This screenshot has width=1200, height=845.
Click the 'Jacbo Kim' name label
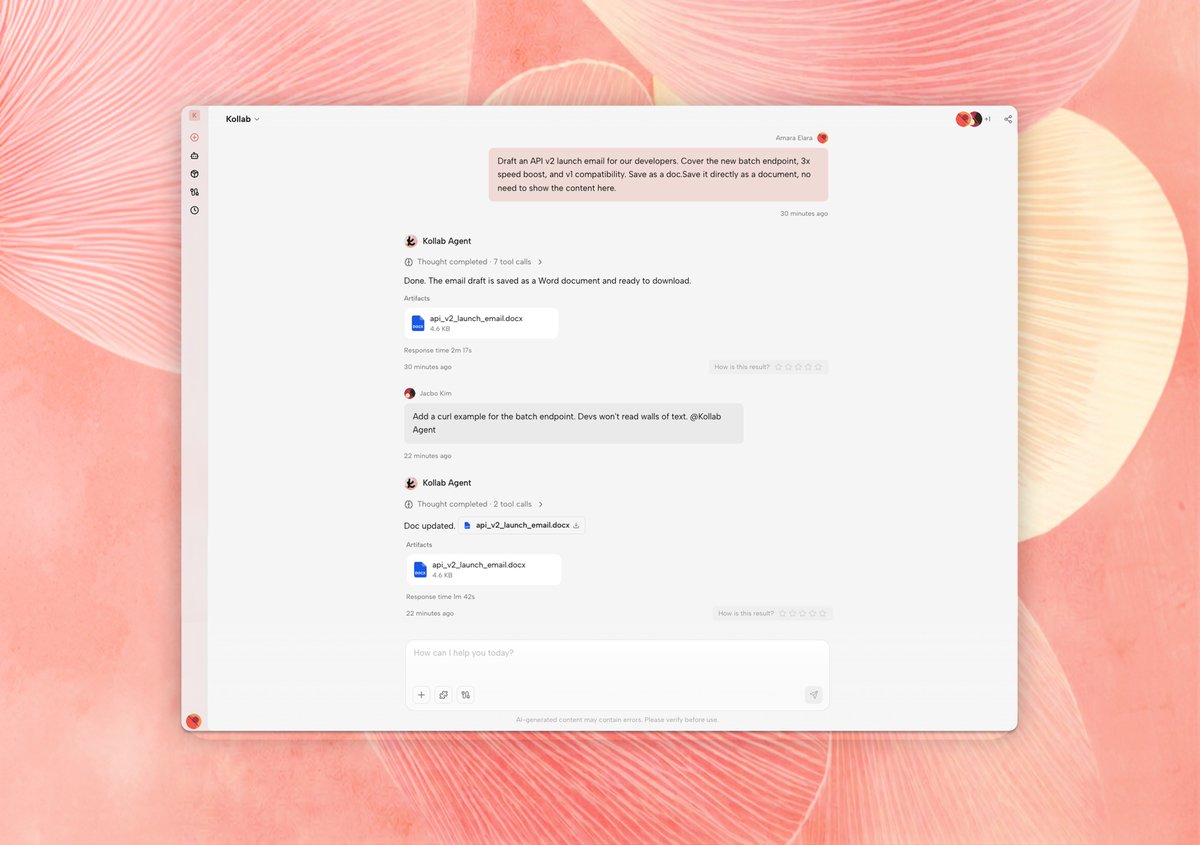pos(435,393)
